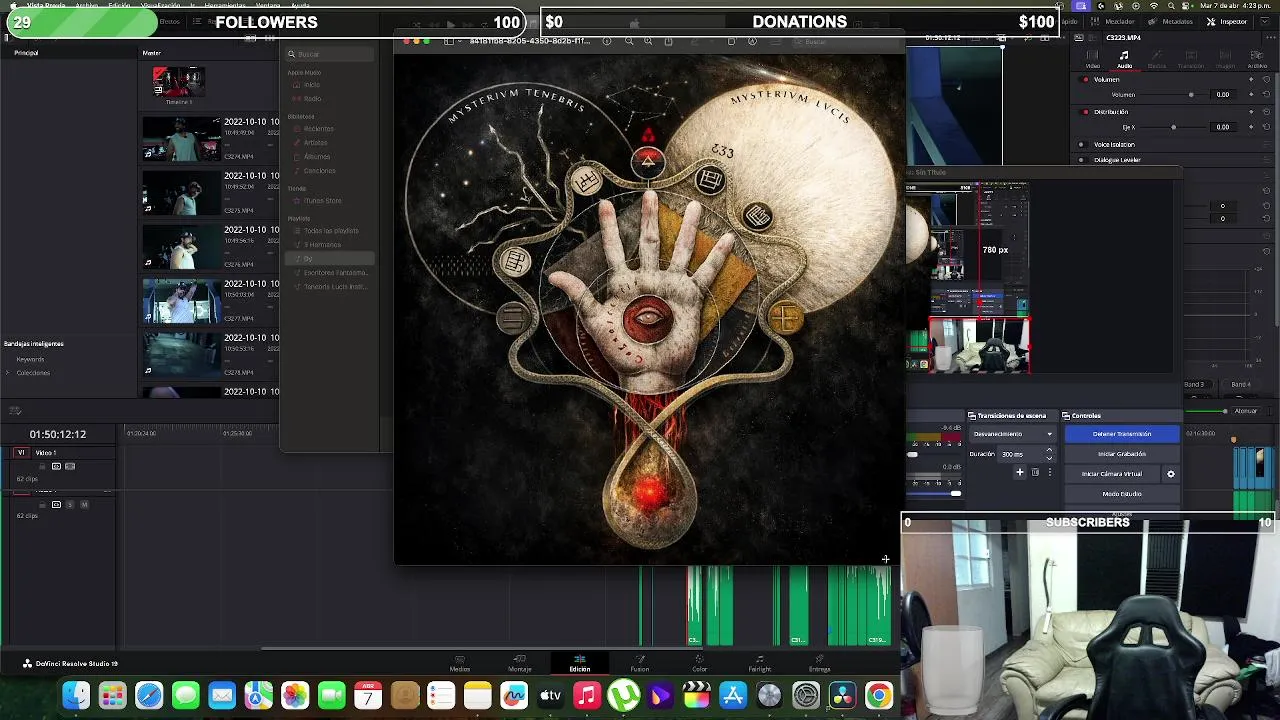Click the Atenuar button in the equalizer panel
This screenshot has width=1280, height=720.
(x=1246, y=410)
